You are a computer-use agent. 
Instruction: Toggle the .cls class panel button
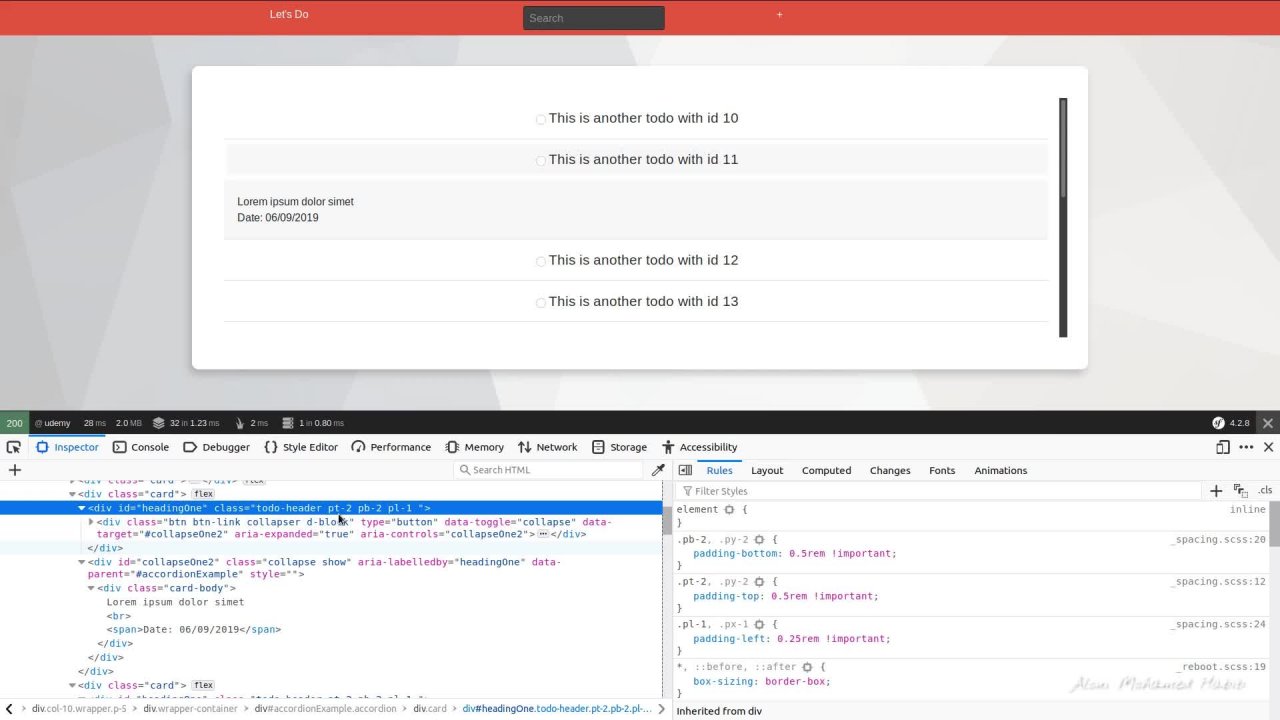tap(1265, 491)
